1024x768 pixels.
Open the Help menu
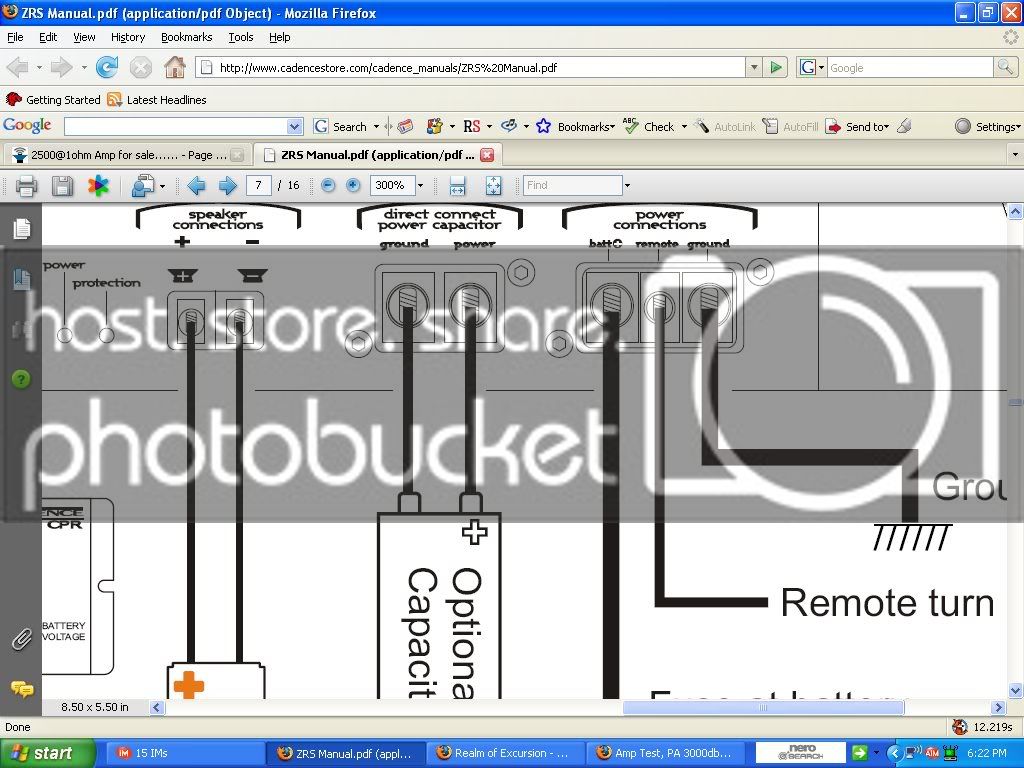tap(280, 37)
